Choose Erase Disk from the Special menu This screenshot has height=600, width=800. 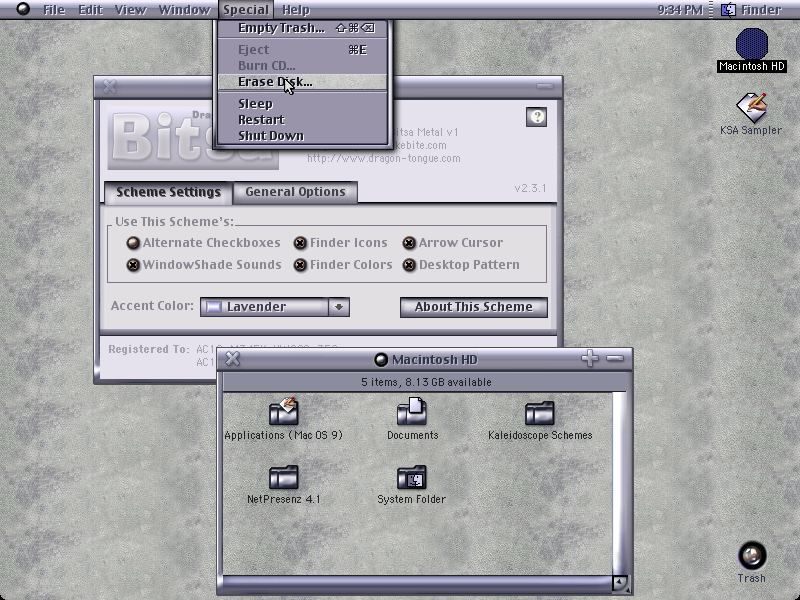[303, 82]
